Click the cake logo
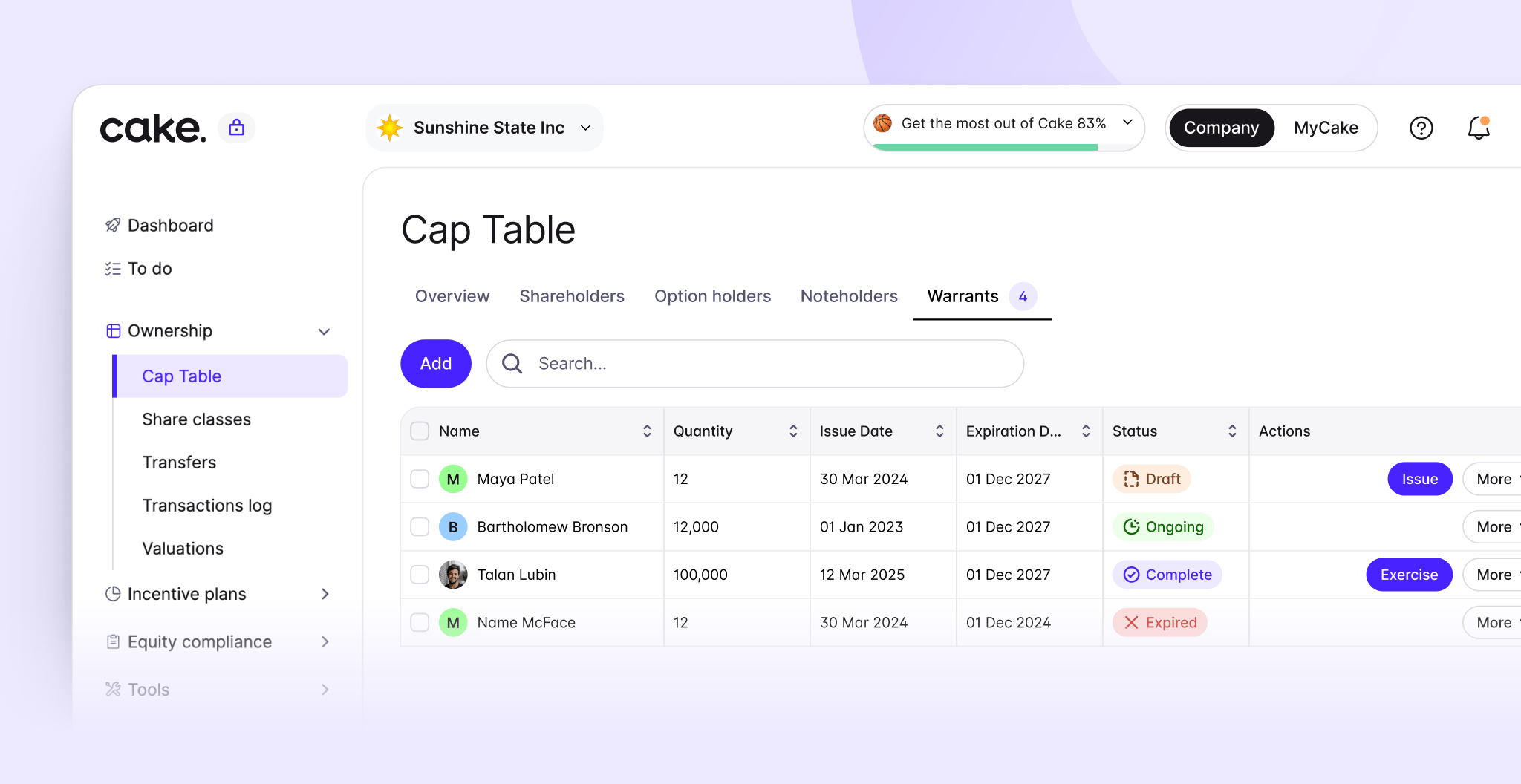Image resolution: width=1521 pixels, height=784 pixels. click(152, 128)
